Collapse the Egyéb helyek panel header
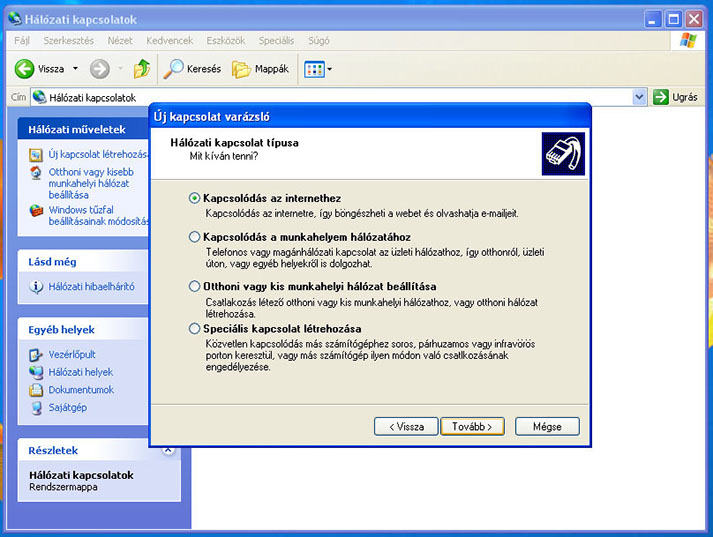713x537 pixels. (84, 329)
